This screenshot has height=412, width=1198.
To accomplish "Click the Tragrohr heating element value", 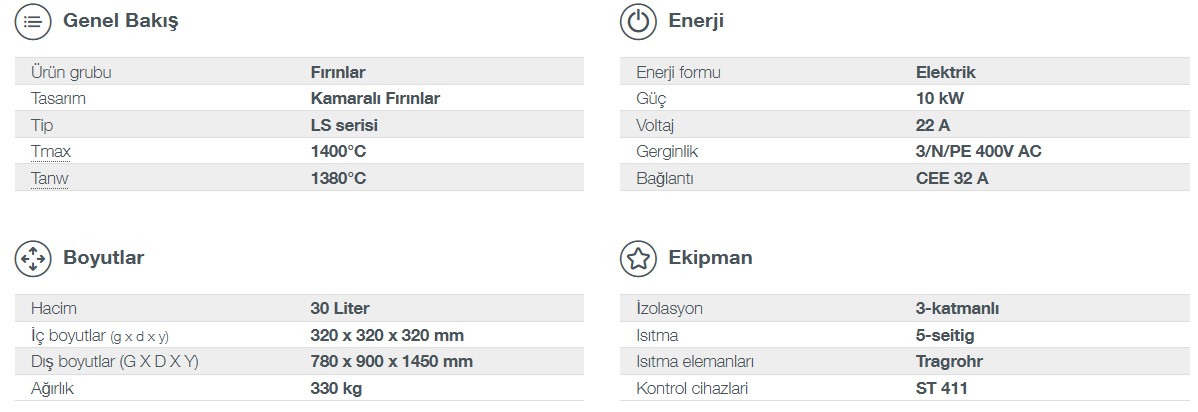I will coord(949,362).
